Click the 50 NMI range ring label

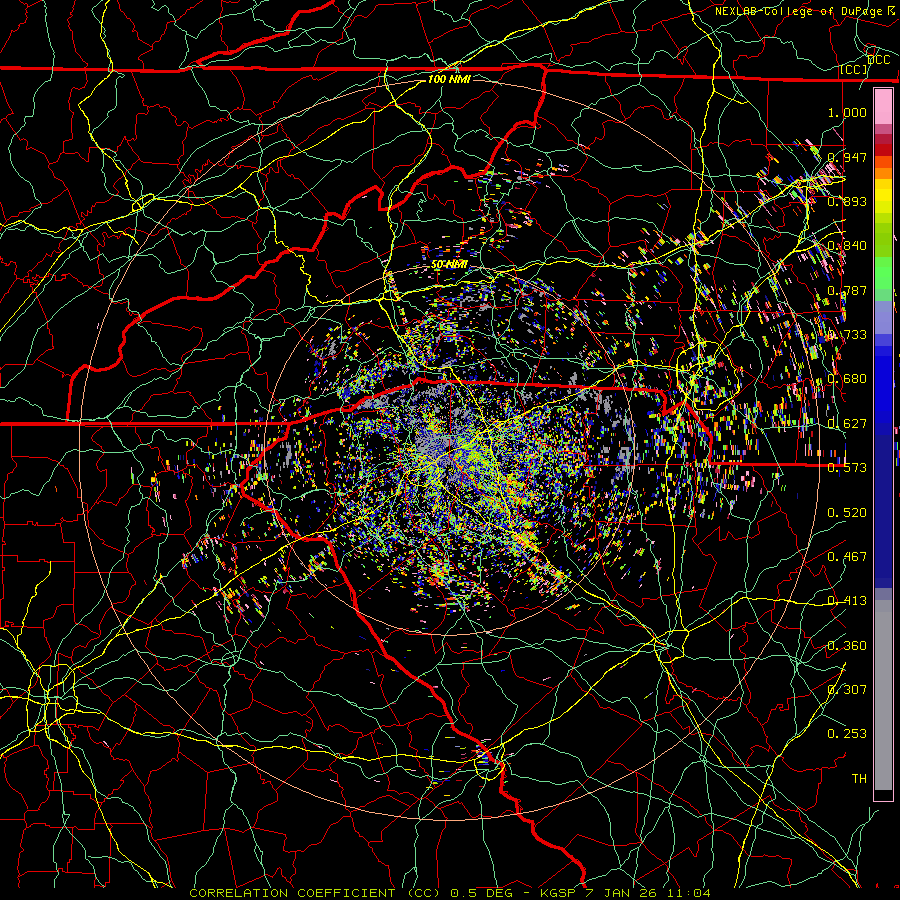point(449,265)
